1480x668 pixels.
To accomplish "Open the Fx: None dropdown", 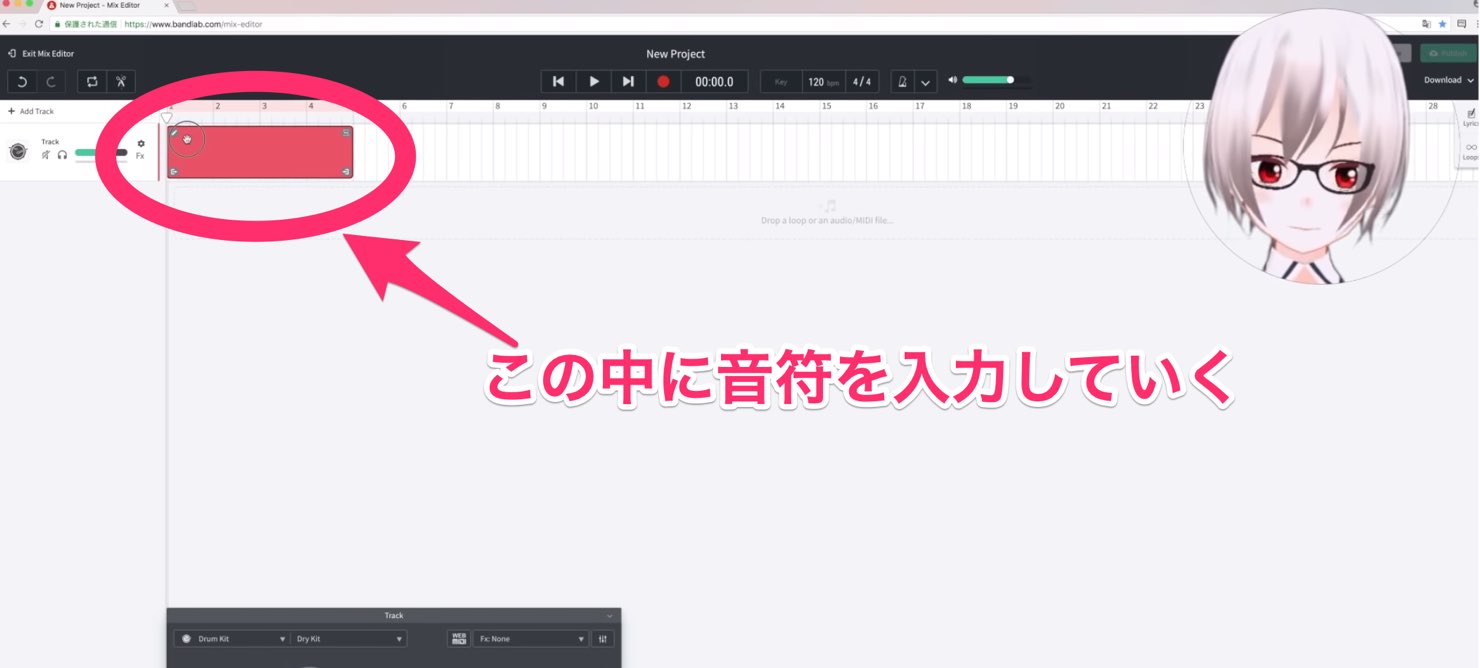I will [x=530, y=639].
